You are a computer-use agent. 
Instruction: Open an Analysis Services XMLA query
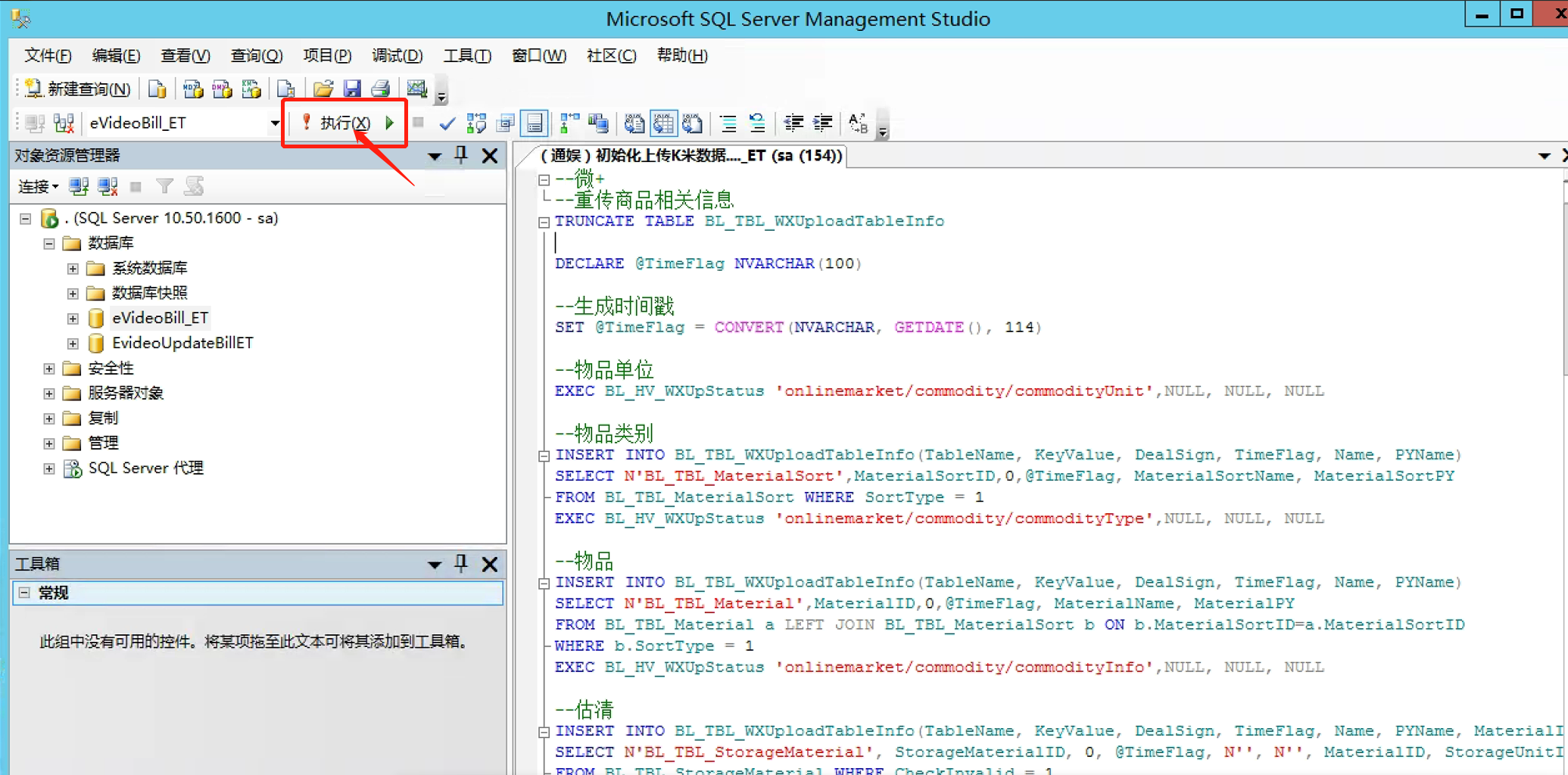tap(251, 89)
